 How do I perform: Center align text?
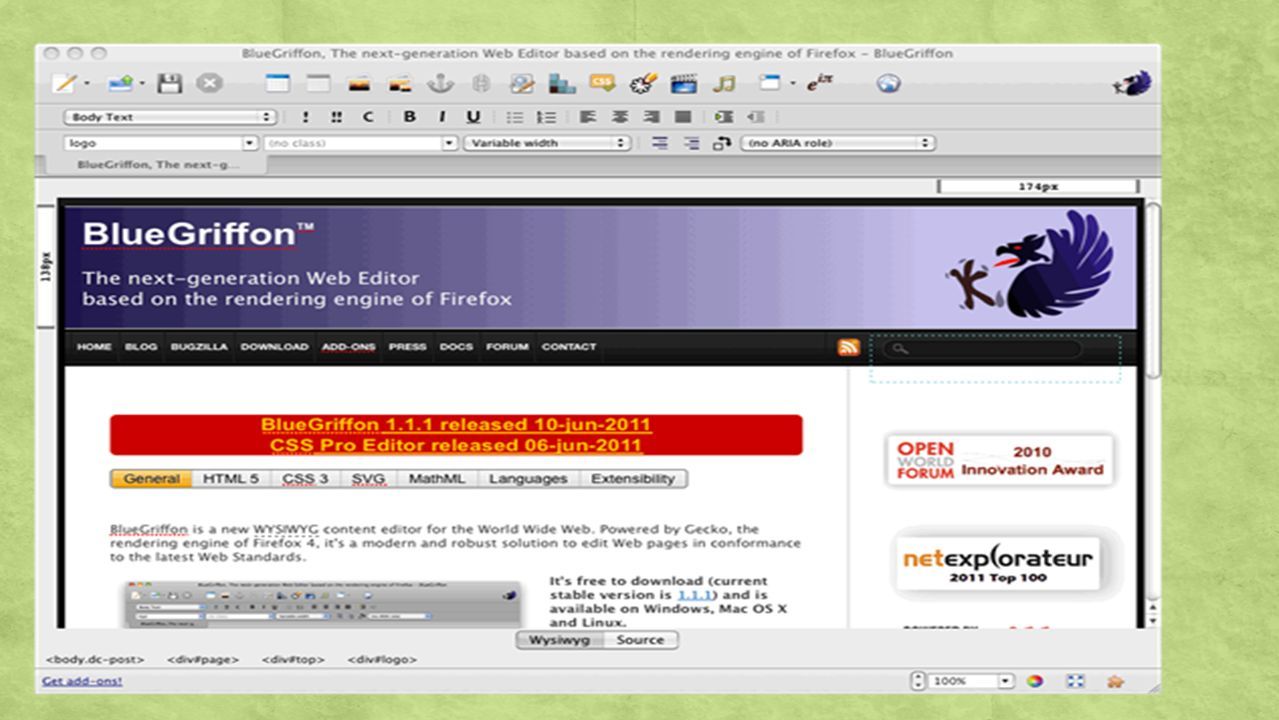pos(620,117)
